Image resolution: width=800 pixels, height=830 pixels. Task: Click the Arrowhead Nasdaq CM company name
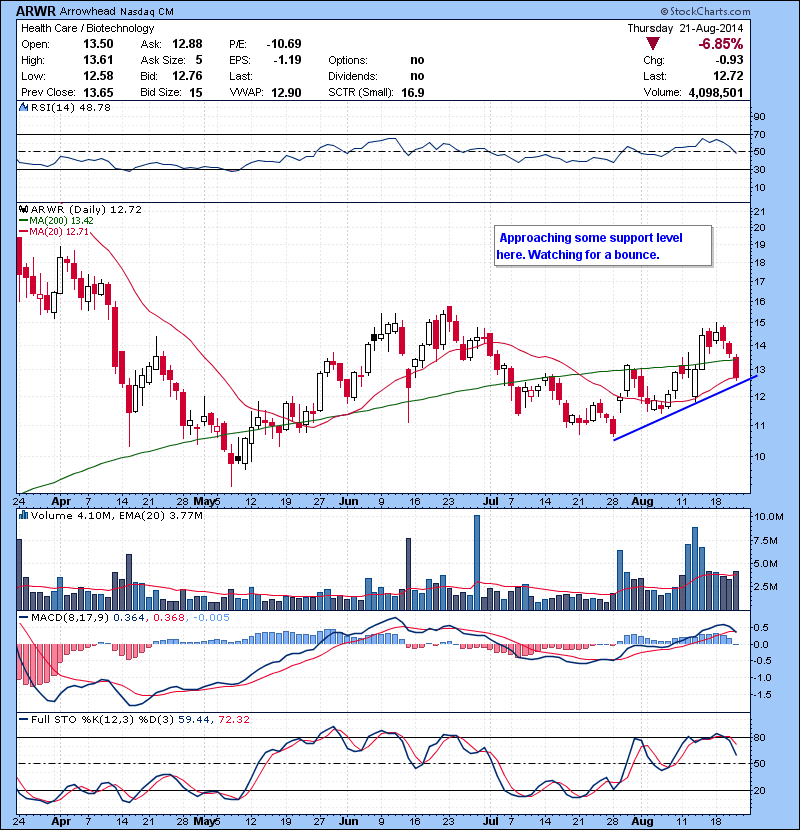116,11
